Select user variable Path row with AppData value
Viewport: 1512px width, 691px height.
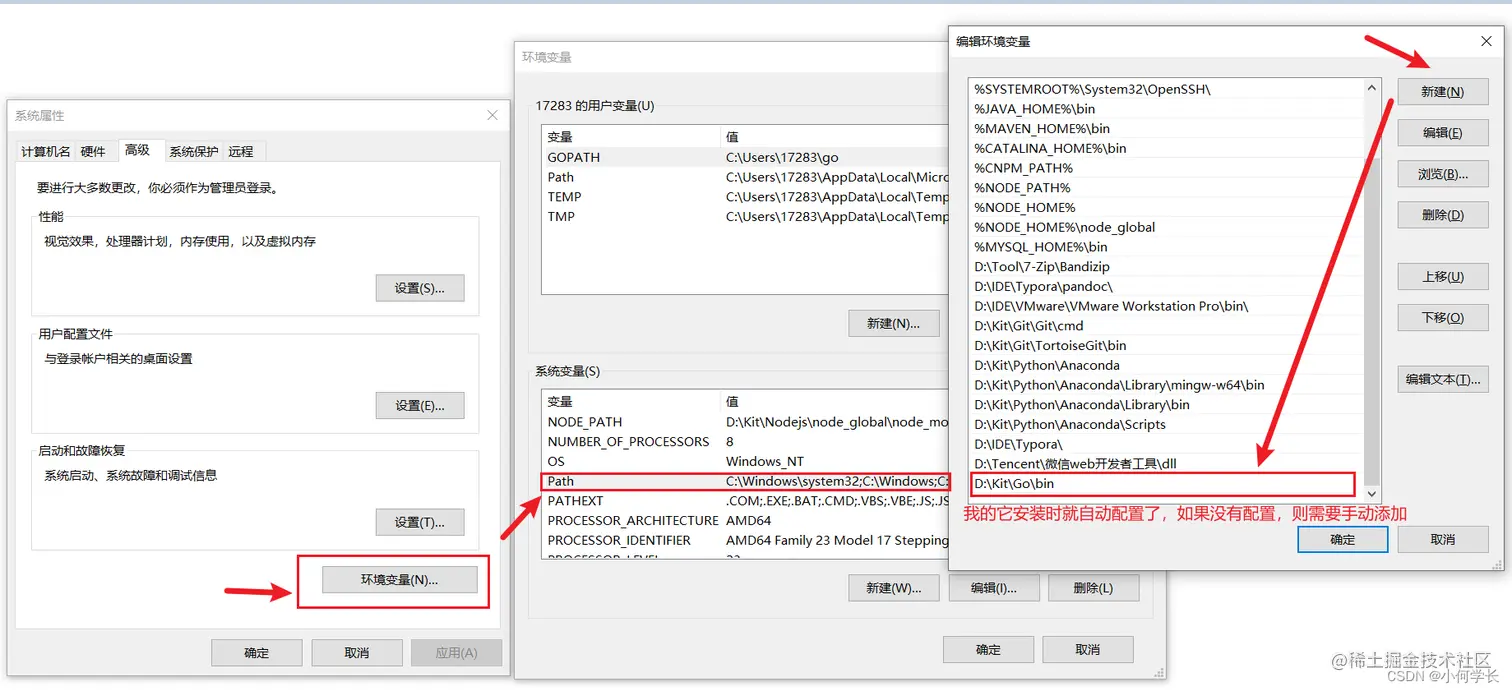pyautogui.click(x=745, y=177)
